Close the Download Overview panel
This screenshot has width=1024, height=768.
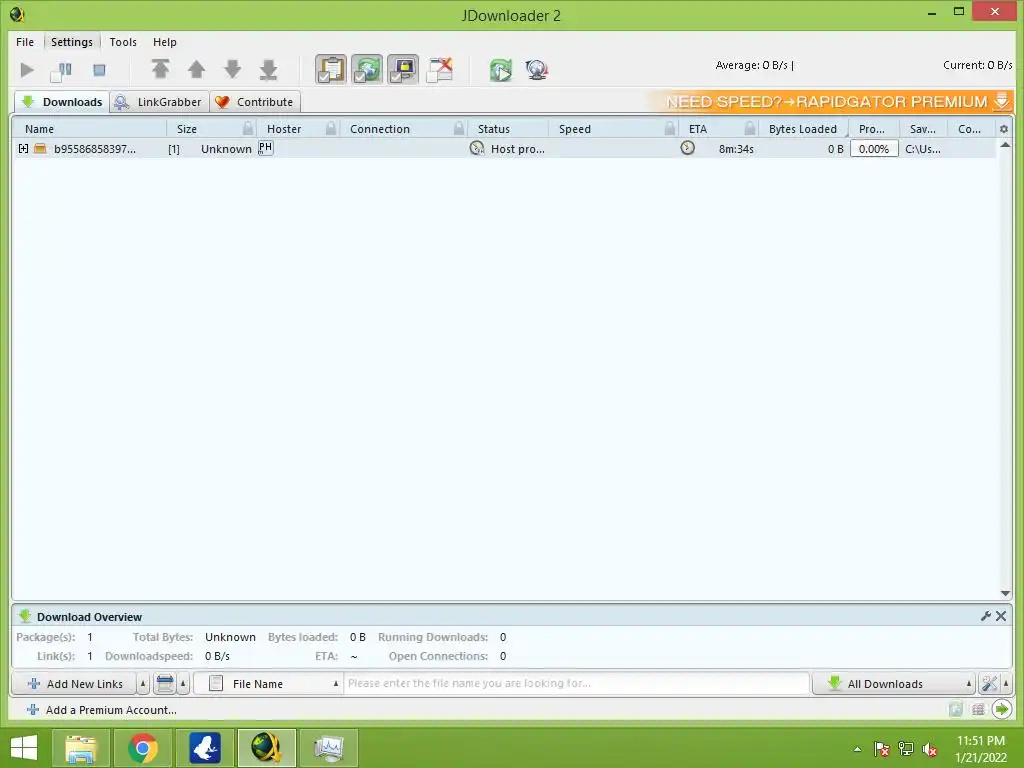point(1001,616)
